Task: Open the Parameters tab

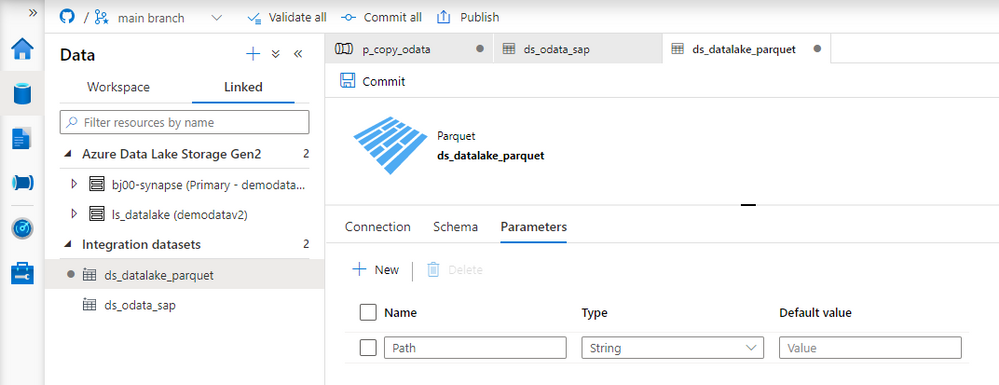Action: 533,227
